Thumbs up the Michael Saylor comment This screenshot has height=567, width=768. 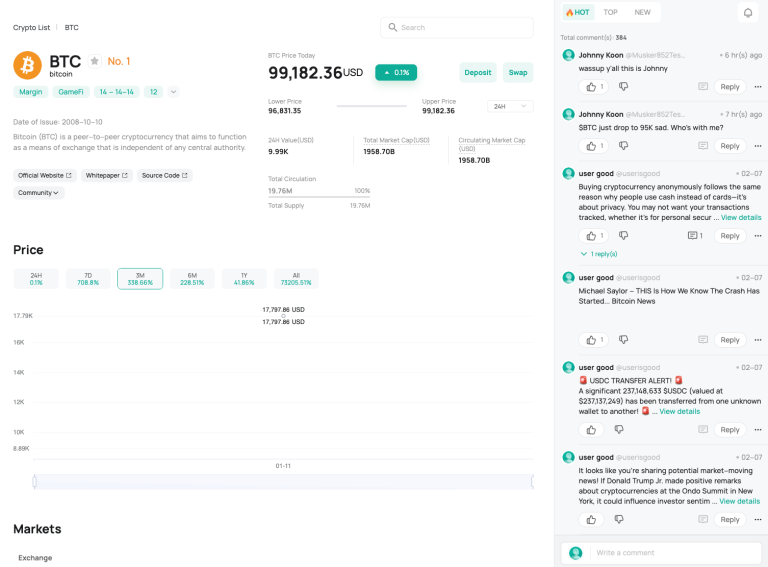pos(592,340)
